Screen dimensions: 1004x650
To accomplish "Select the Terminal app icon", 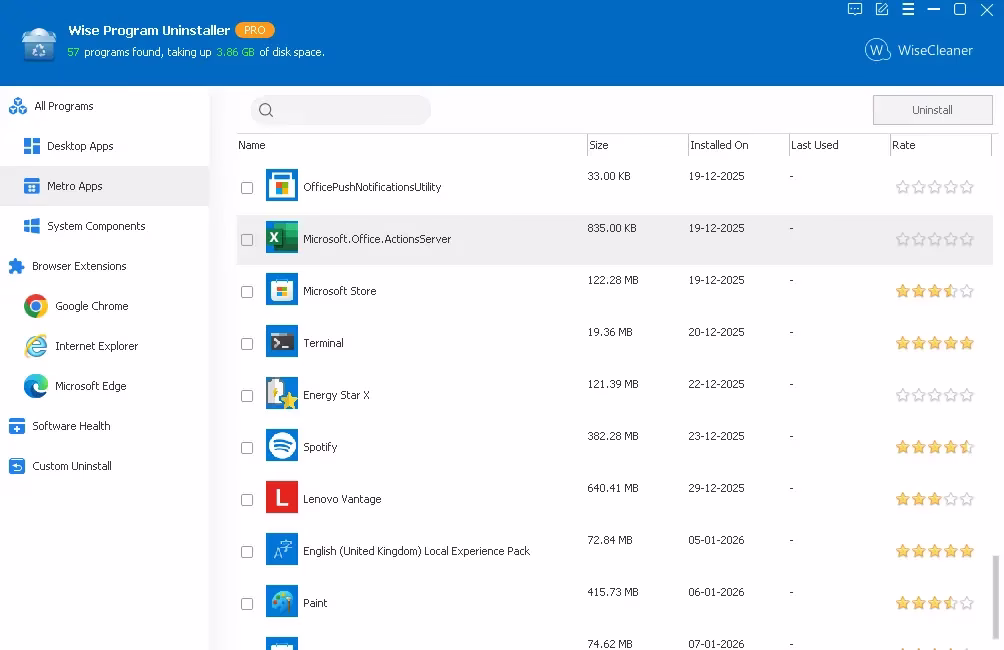I will [282, 342].
